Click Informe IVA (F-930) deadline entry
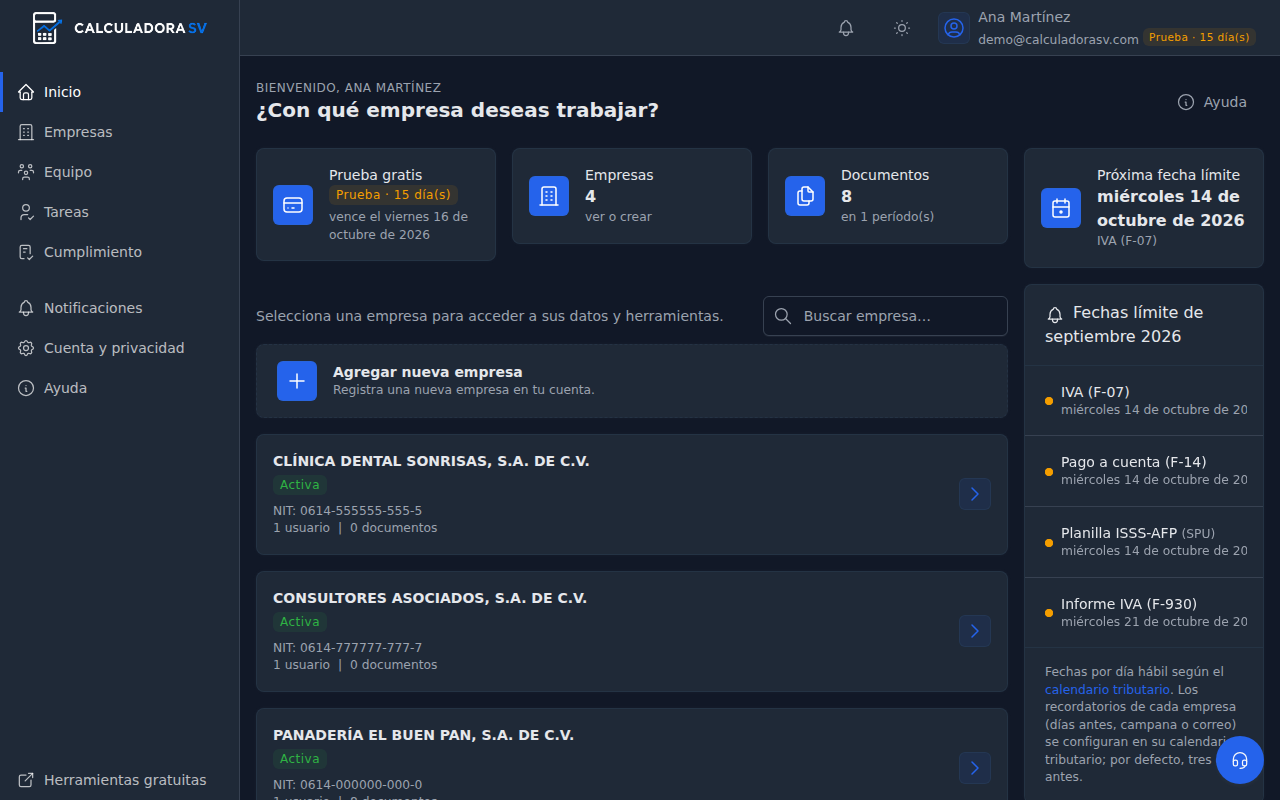The image size is (1280, 800). 1144,613
